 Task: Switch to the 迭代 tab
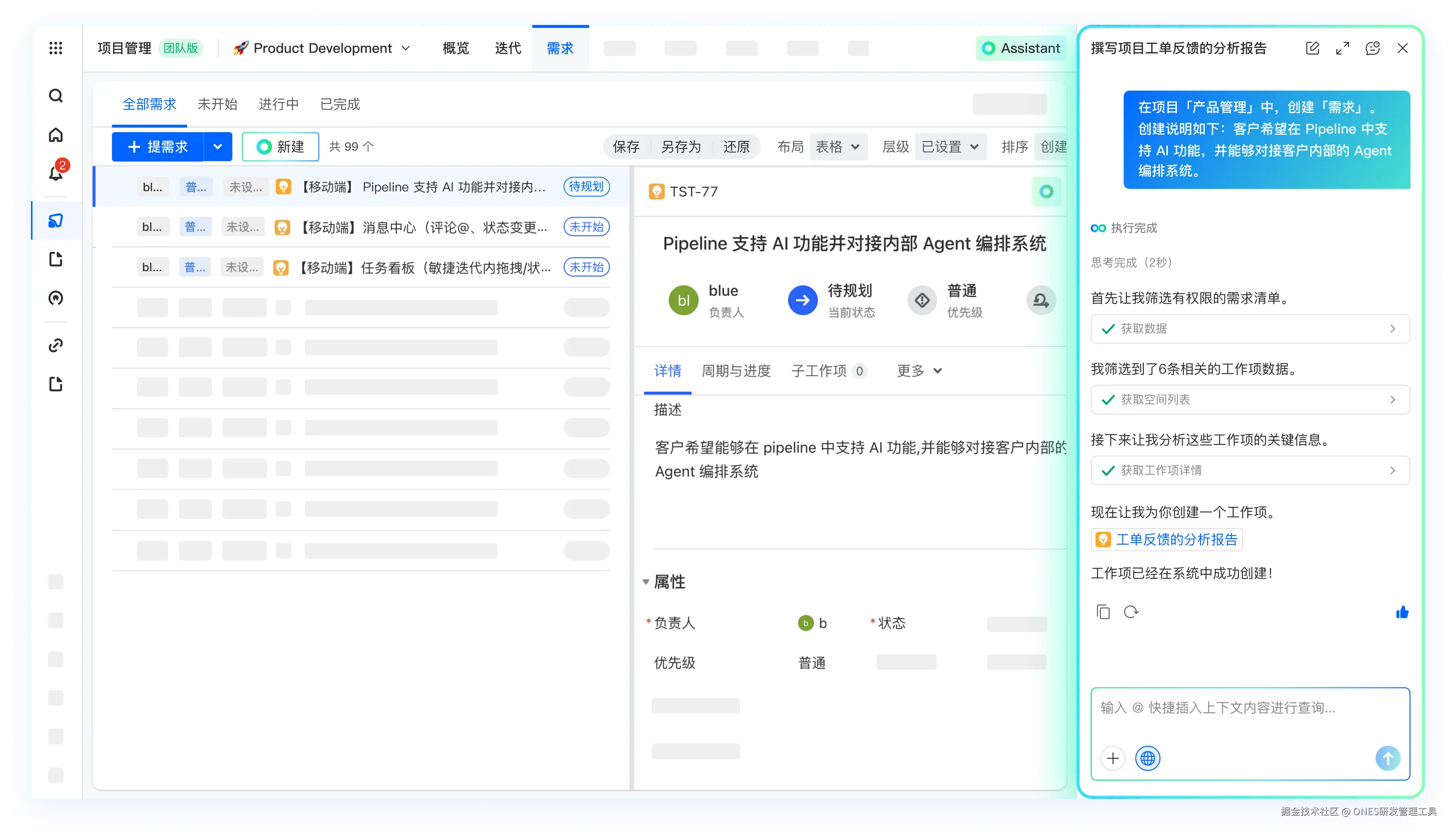tap(508, 48)
